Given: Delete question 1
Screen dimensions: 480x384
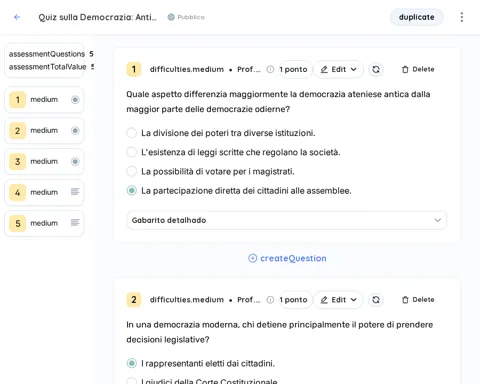Looking at the screenshot, I should (x=418, y=69).
